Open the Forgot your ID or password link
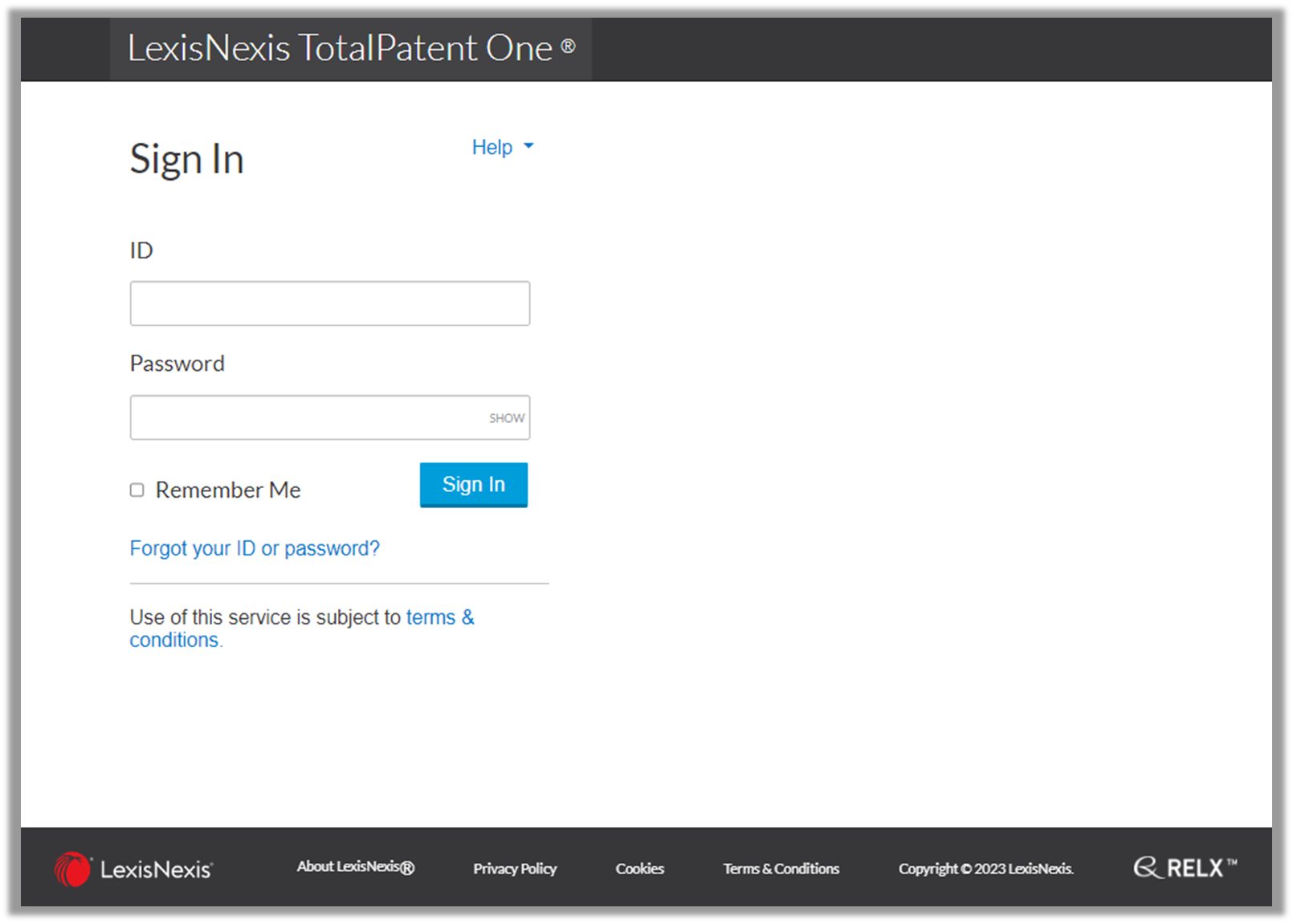This screenshot has width=1293, height=924. 255,548
